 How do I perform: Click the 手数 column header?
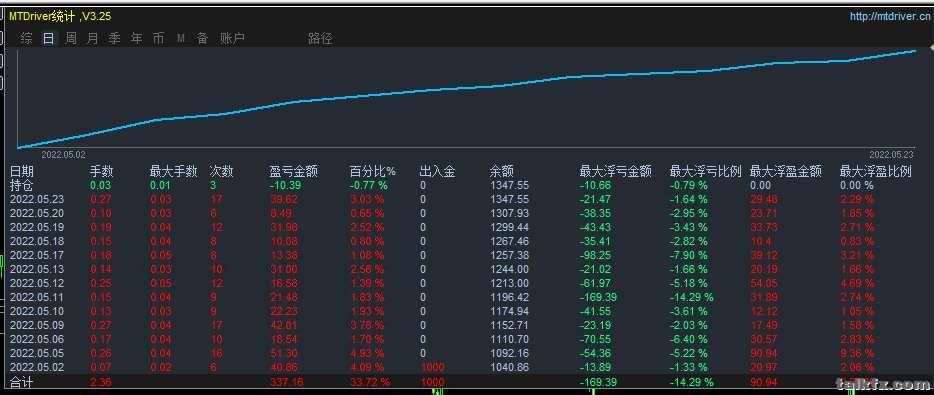(102, 172)
